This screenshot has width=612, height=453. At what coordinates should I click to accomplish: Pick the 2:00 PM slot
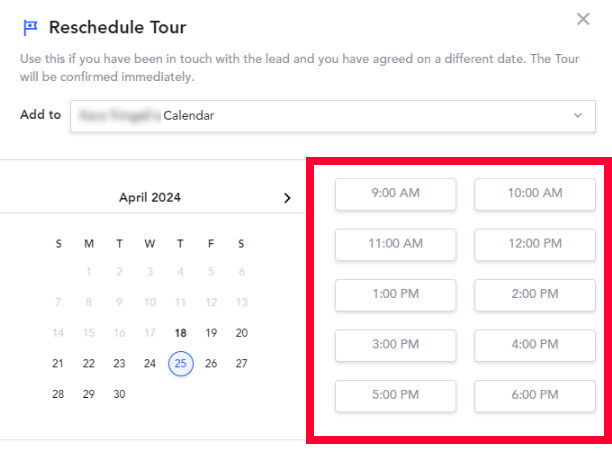tap(535, 295)
